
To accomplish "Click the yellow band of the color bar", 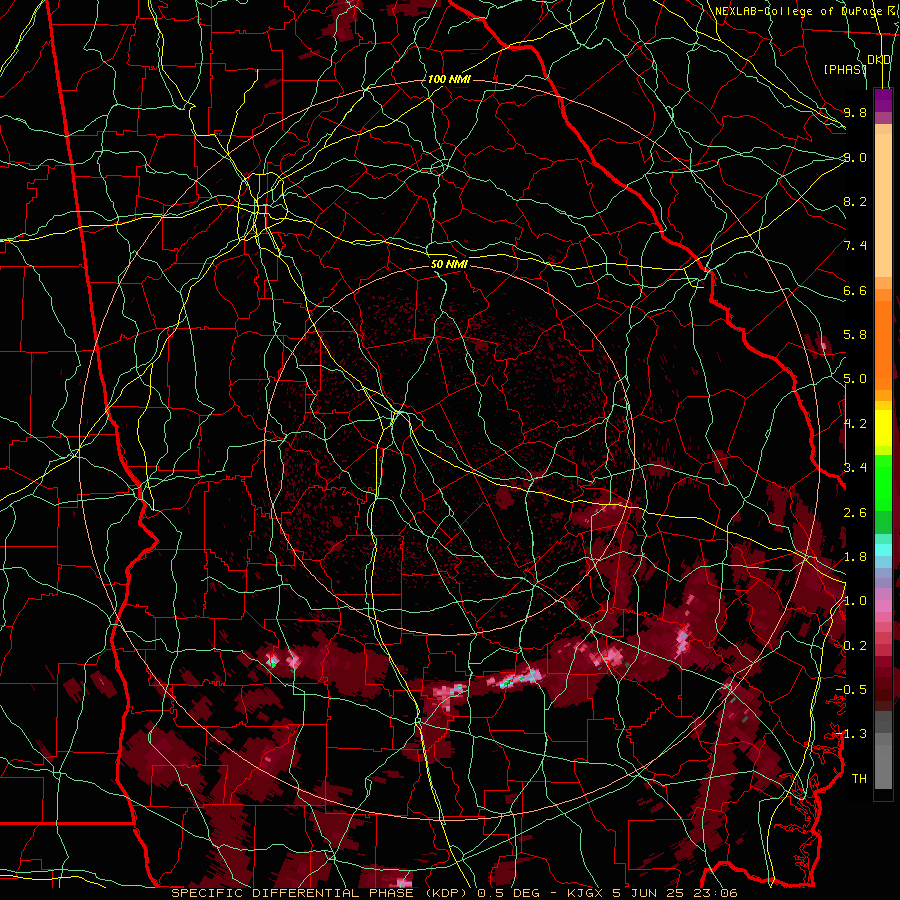I will (x=883, y=428).
